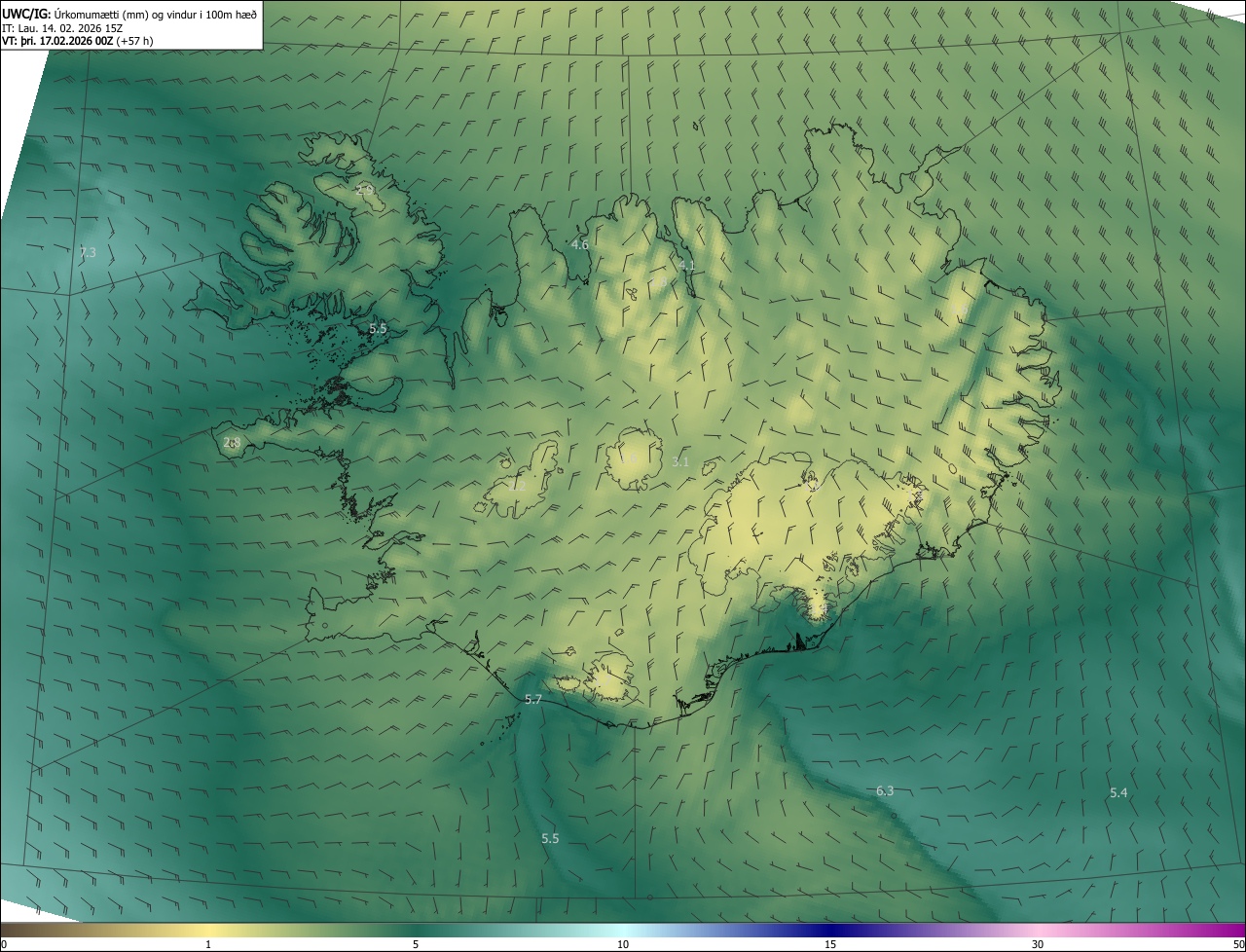Click the 5 tick on the color scale
Image resolution: width=1246 pixels, height=952 pixels.
coord(416,945)
